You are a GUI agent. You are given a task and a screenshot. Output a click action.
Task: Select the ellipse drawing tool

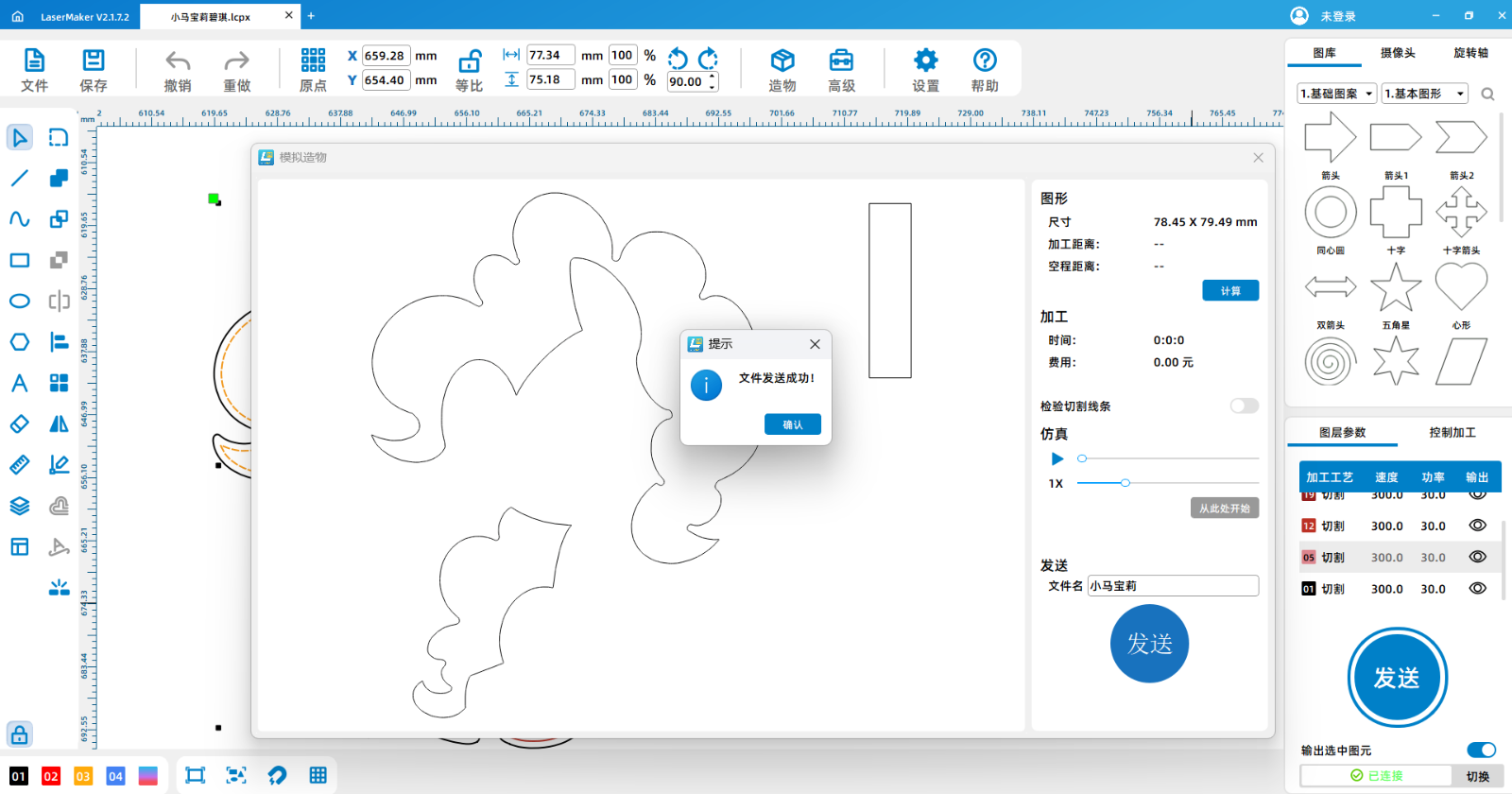pos(19,302)
